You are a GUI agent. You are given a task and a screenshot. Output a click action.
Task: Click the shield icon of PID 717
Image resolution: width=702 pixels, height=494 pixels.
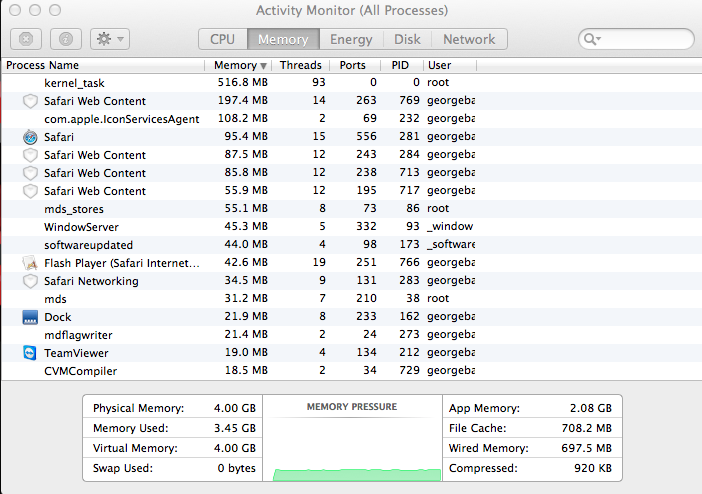point(30,191)
